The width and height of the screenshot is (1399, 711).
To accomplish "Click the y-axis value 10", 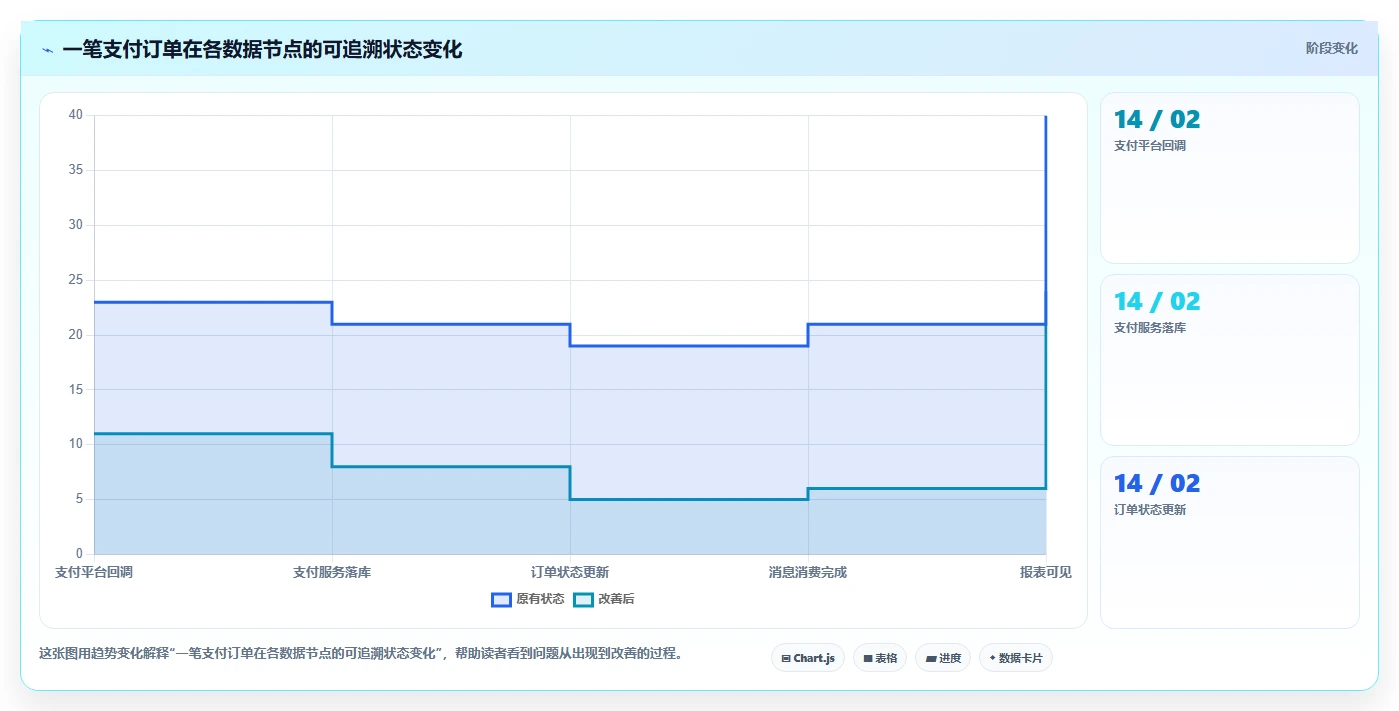I will (76, 444).
